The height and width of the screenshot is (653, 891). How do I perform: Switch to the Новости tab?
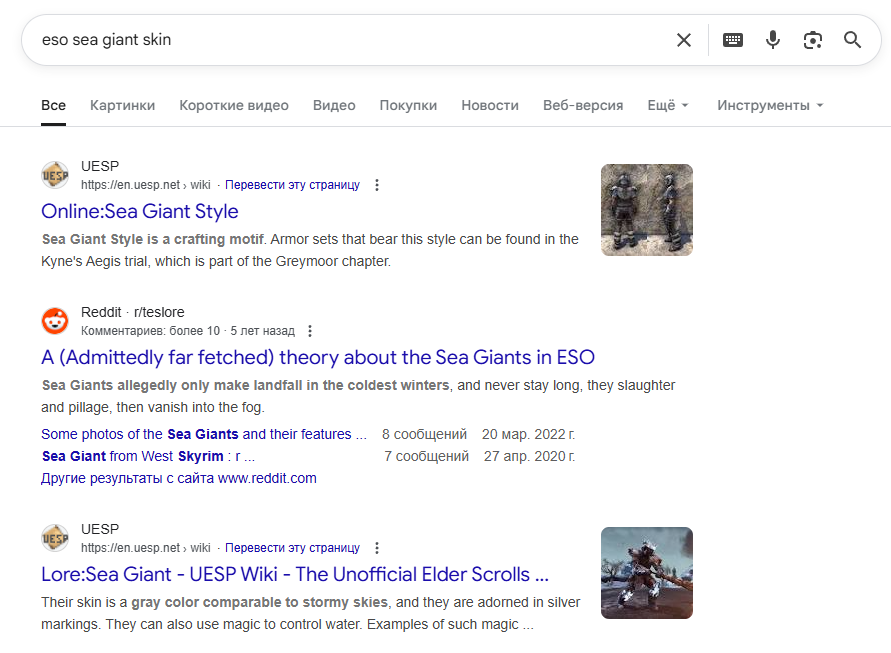(490, 105)
